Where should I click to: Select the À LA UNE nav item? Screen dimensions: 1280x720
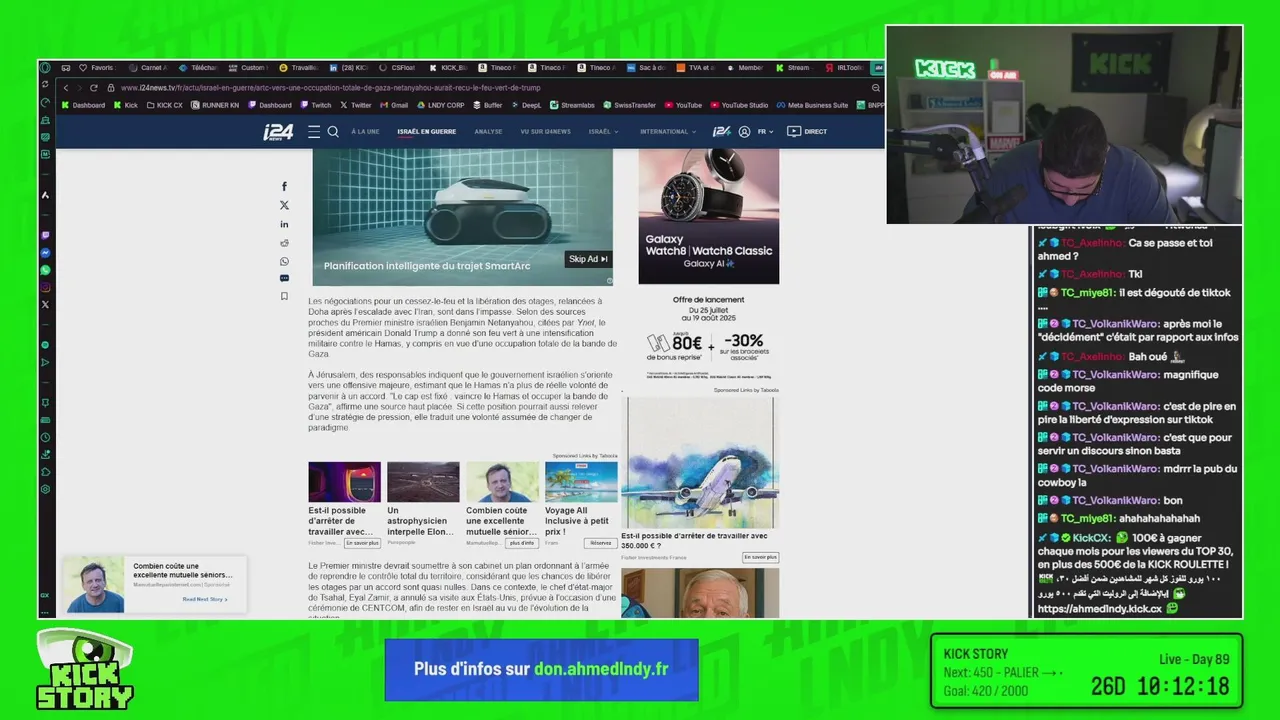(x=365, y=132)
